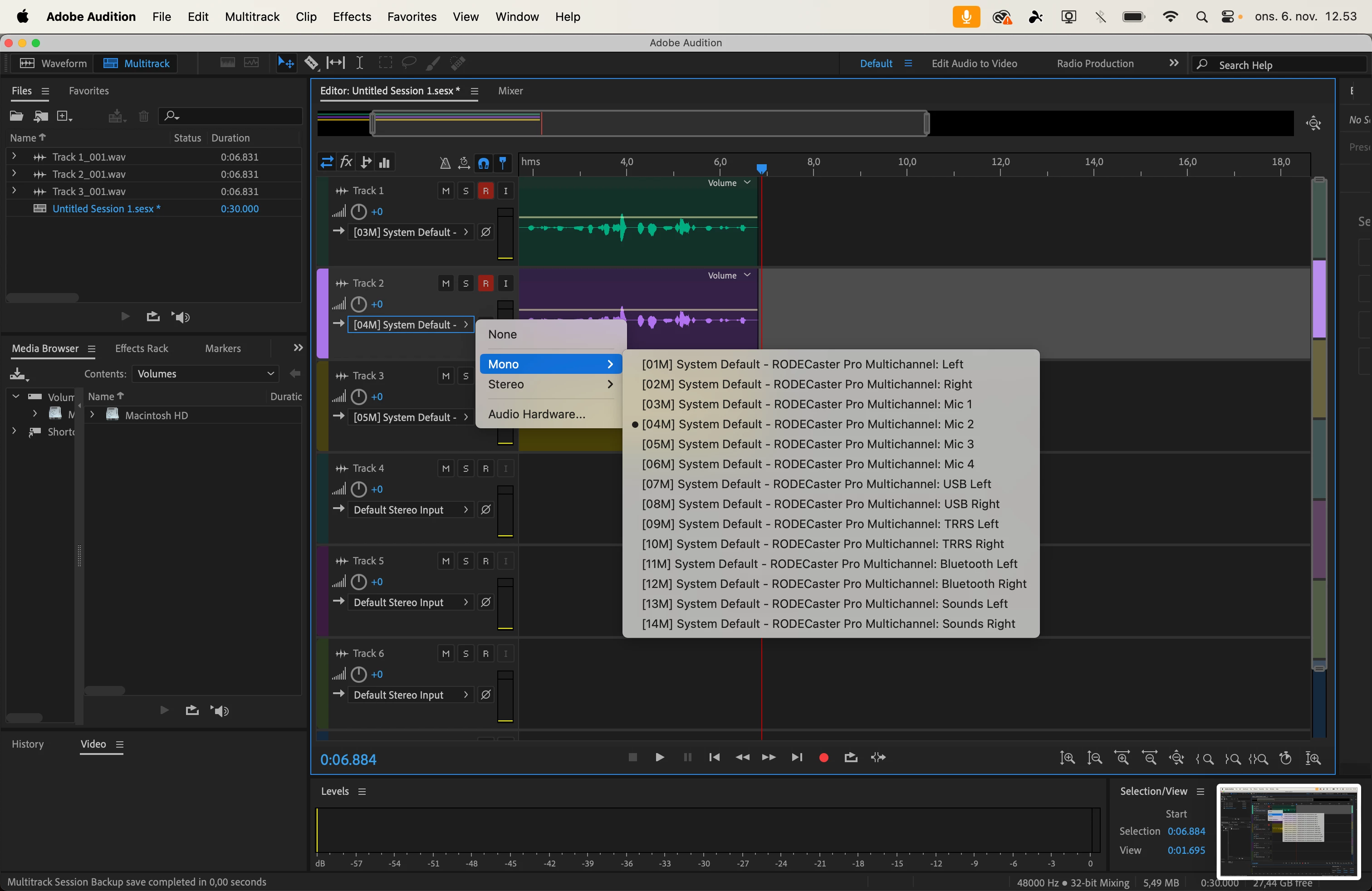The image size is (1372, 891).
Task: Click the red Record transport button
Action: pyautogui.click(x=824, y=758)
